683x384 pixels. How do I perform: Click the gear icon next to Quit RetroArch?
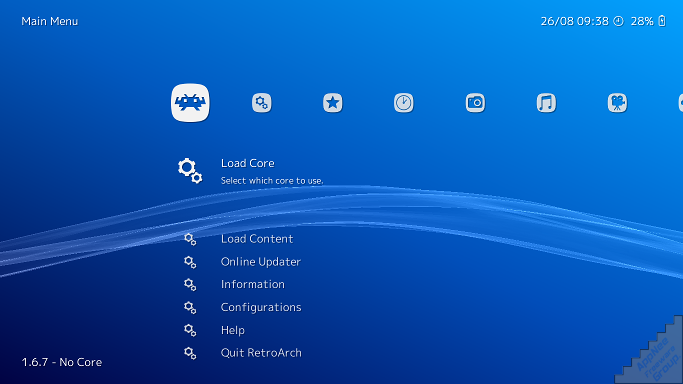190,353
